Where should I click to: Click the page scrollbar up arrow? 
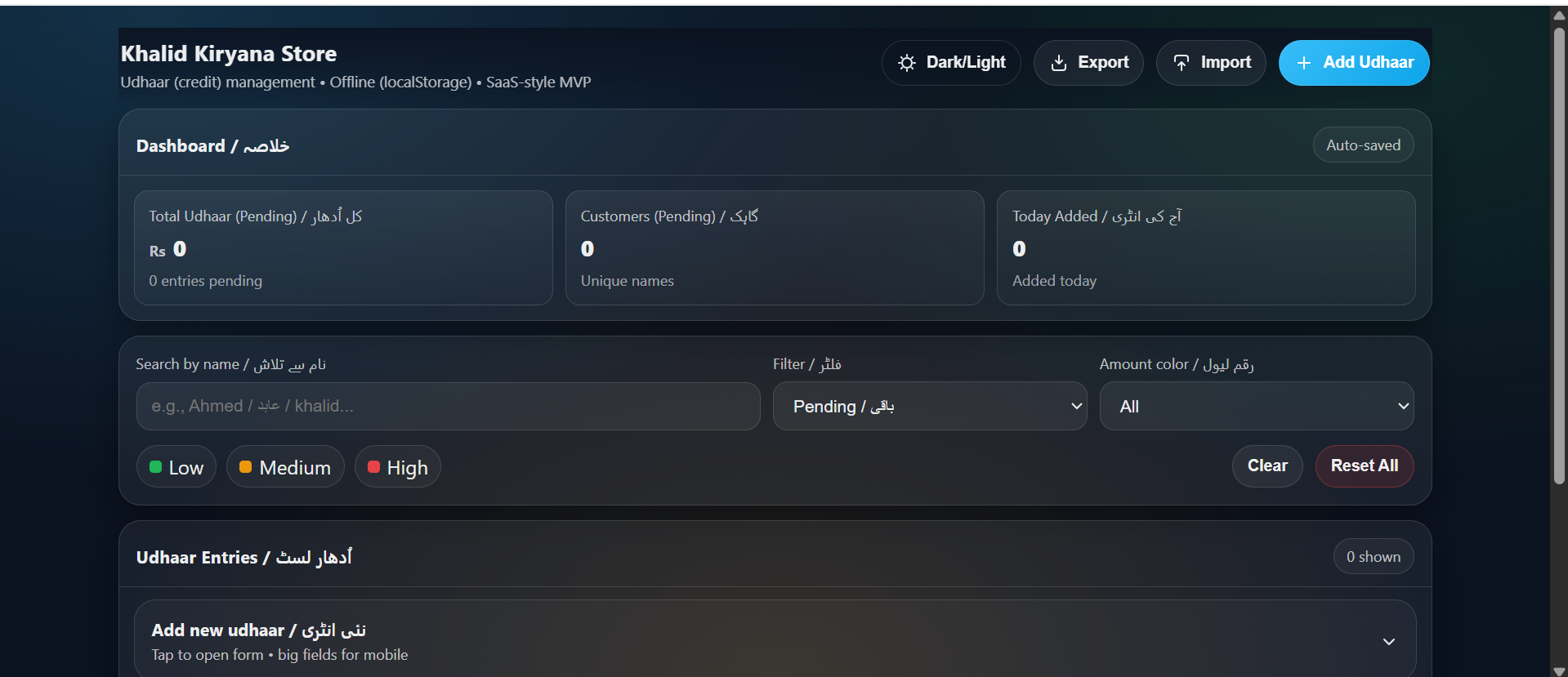click(x=1559, y=16)
